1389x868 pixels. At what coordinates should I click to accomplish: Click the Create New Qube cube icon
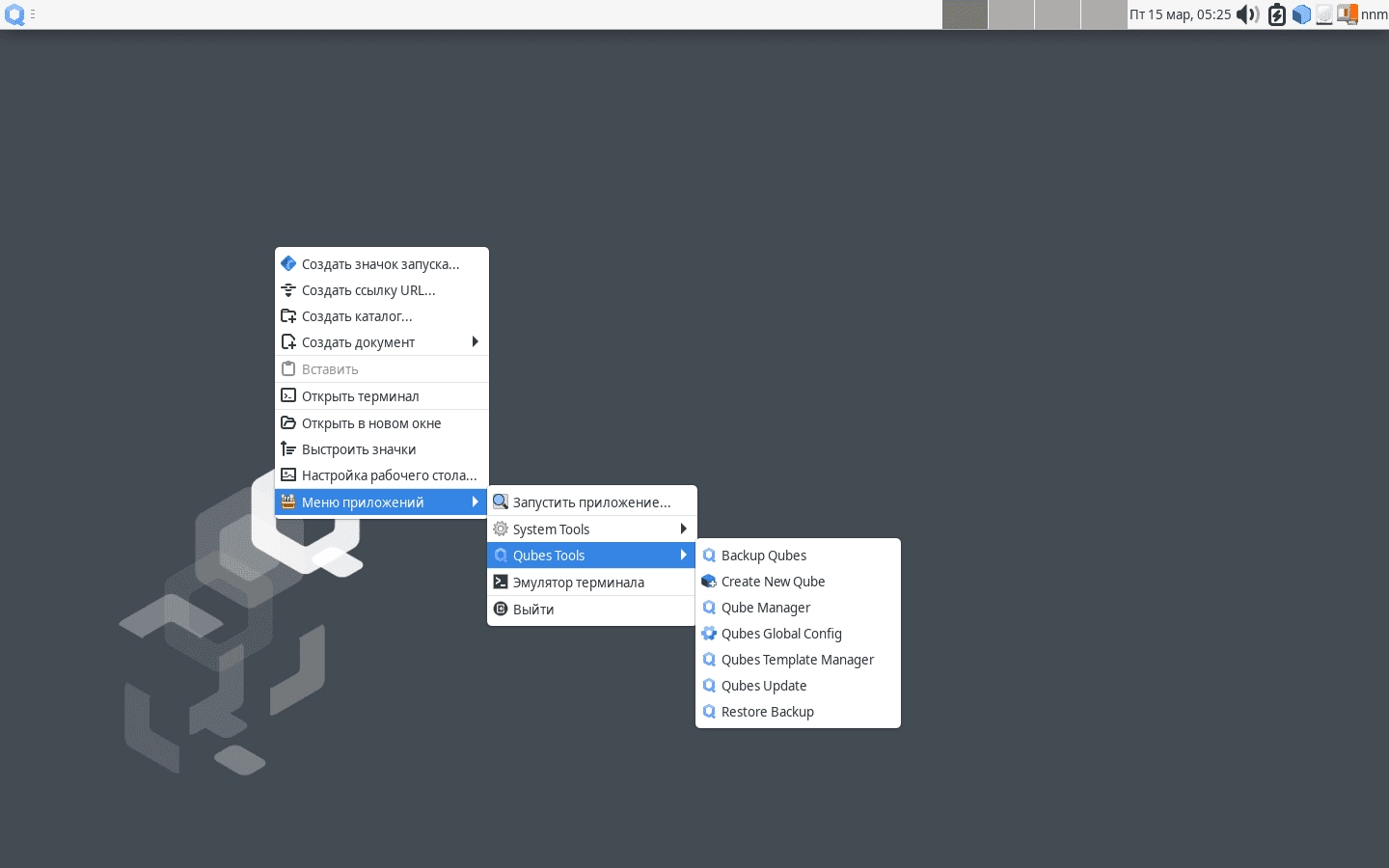coord(709,582)
